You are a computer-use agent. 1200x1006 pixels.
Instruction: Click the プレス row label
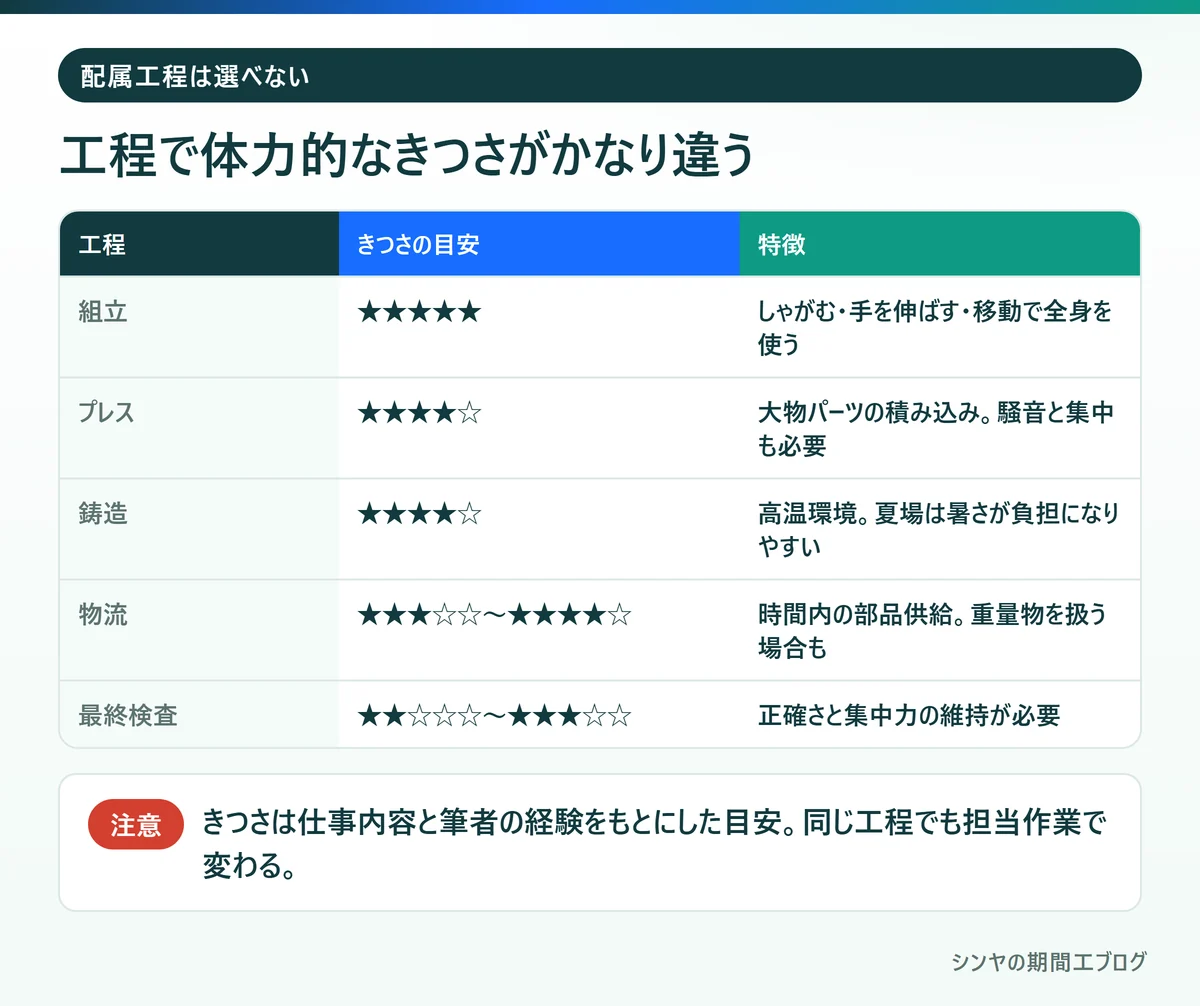pos(106,413)
